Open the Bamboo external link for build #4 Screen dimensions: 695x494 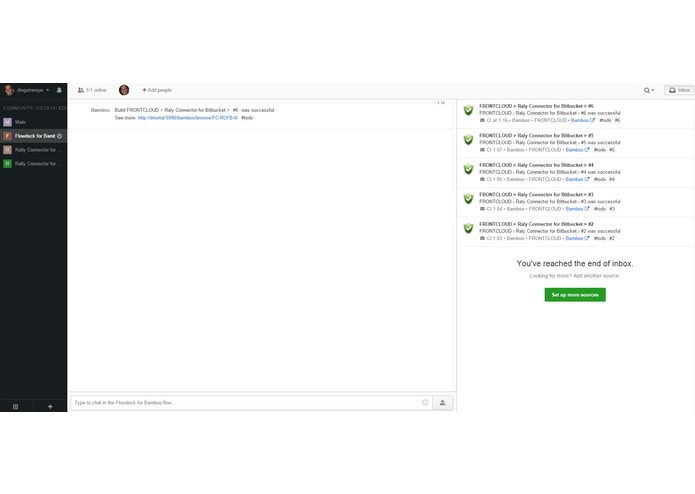pos(577,179)
